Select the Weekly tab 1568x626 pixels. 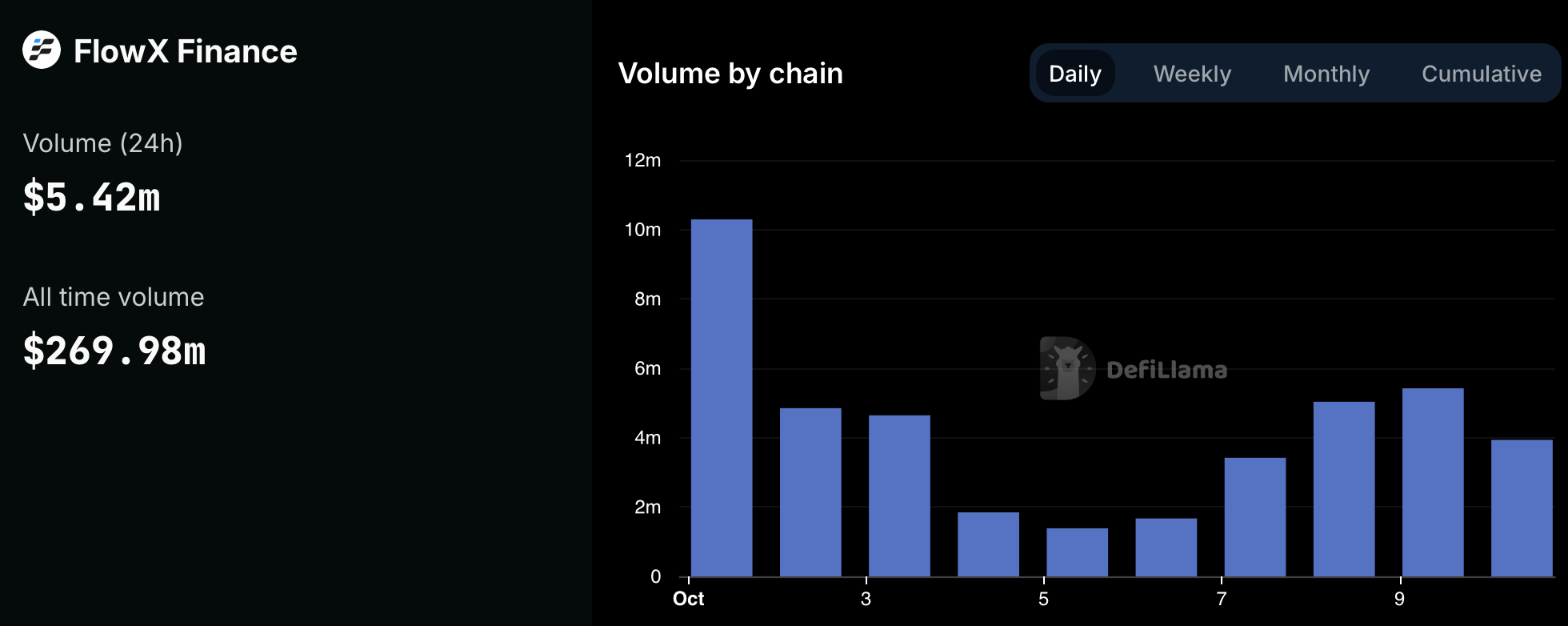pos(1192,74)
